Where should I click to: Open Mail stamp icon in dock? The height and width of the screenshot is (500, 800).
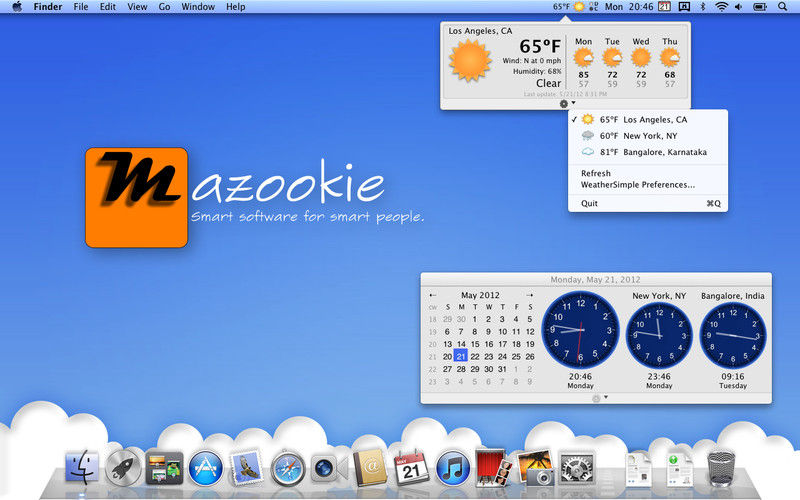point(247,467)
